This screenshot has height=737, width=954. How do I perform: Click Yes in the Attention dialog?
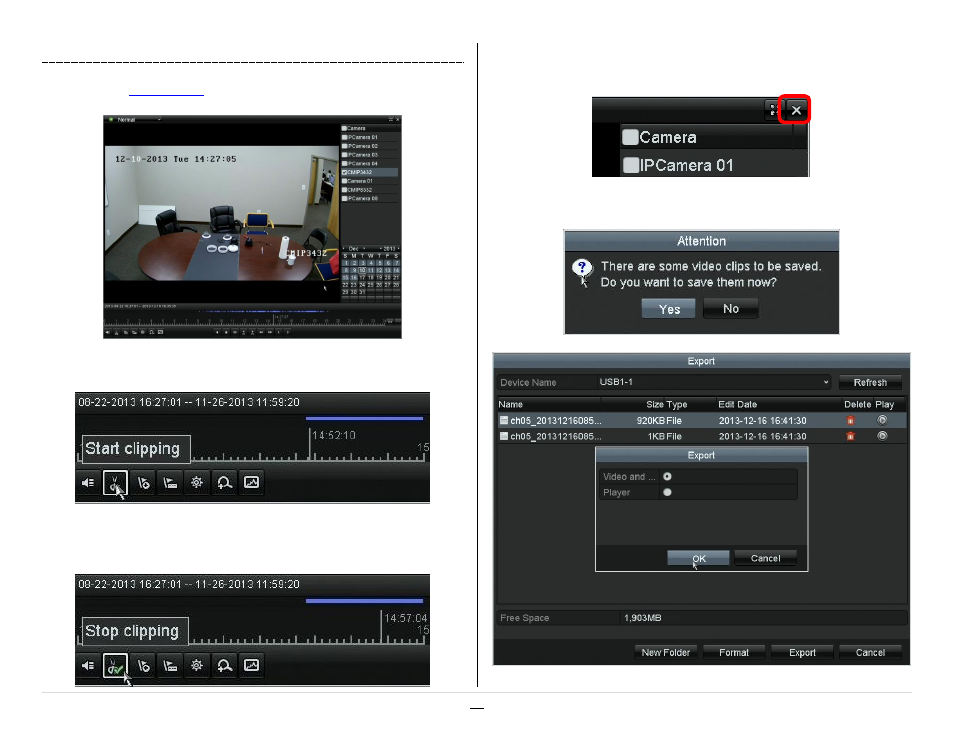coord(669,309)
